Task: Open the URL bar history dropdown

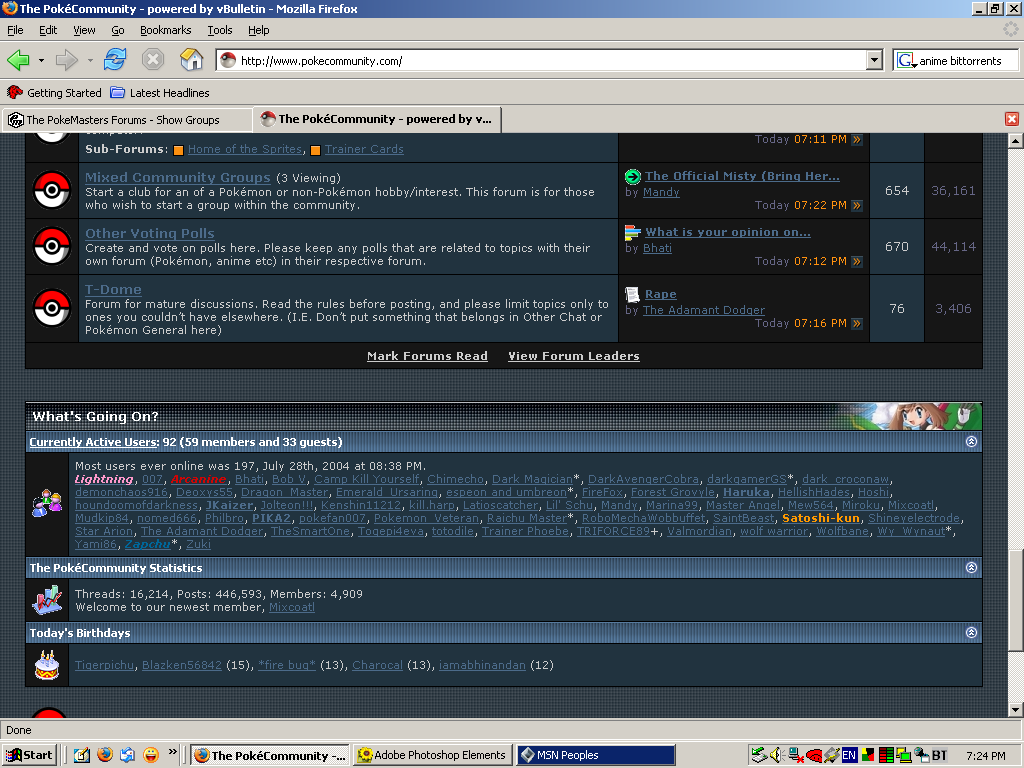Action: coord(874,61)
